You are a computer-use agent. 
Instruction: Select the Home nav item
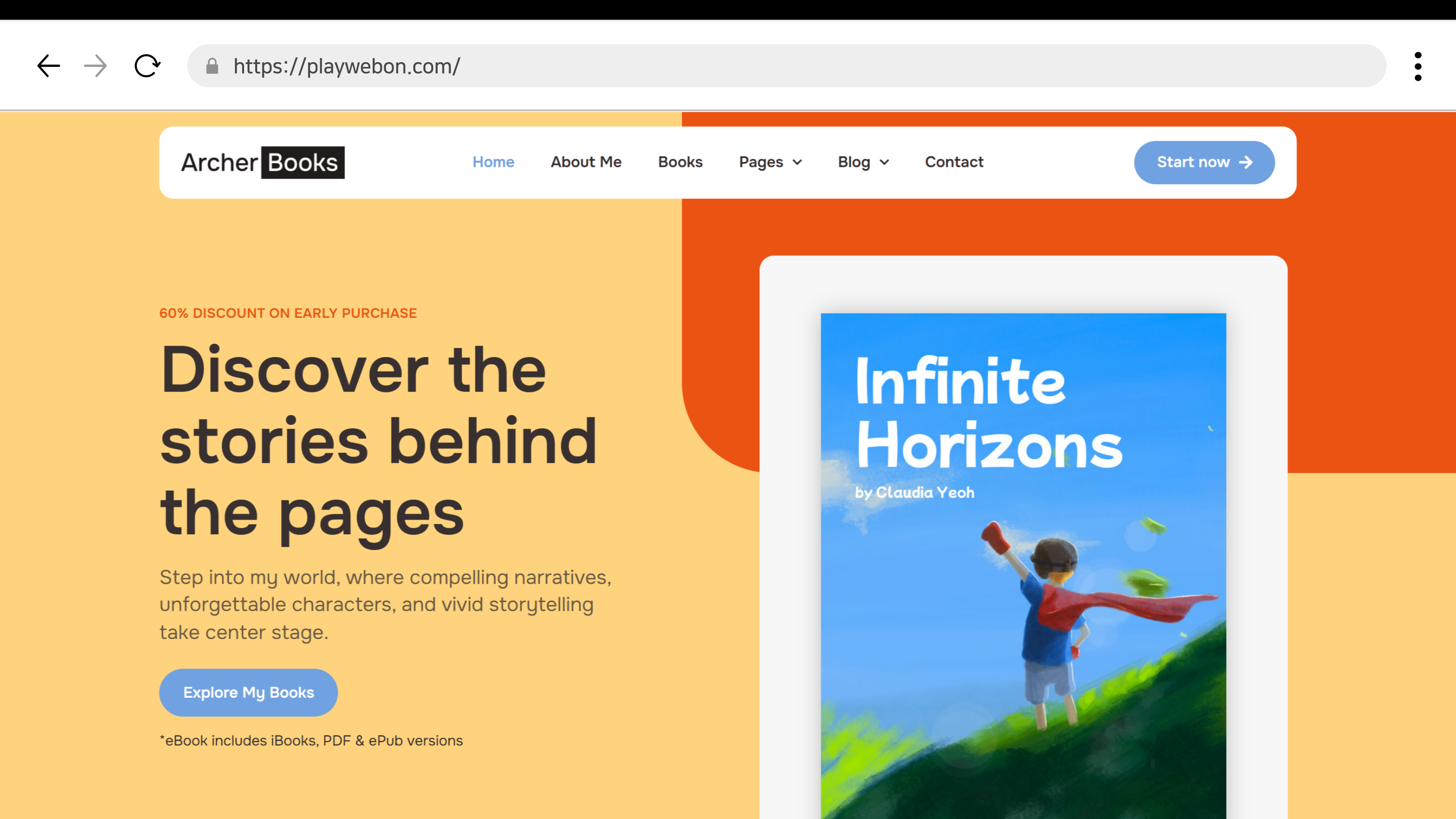pyautogui.click(x=493, y=162)
